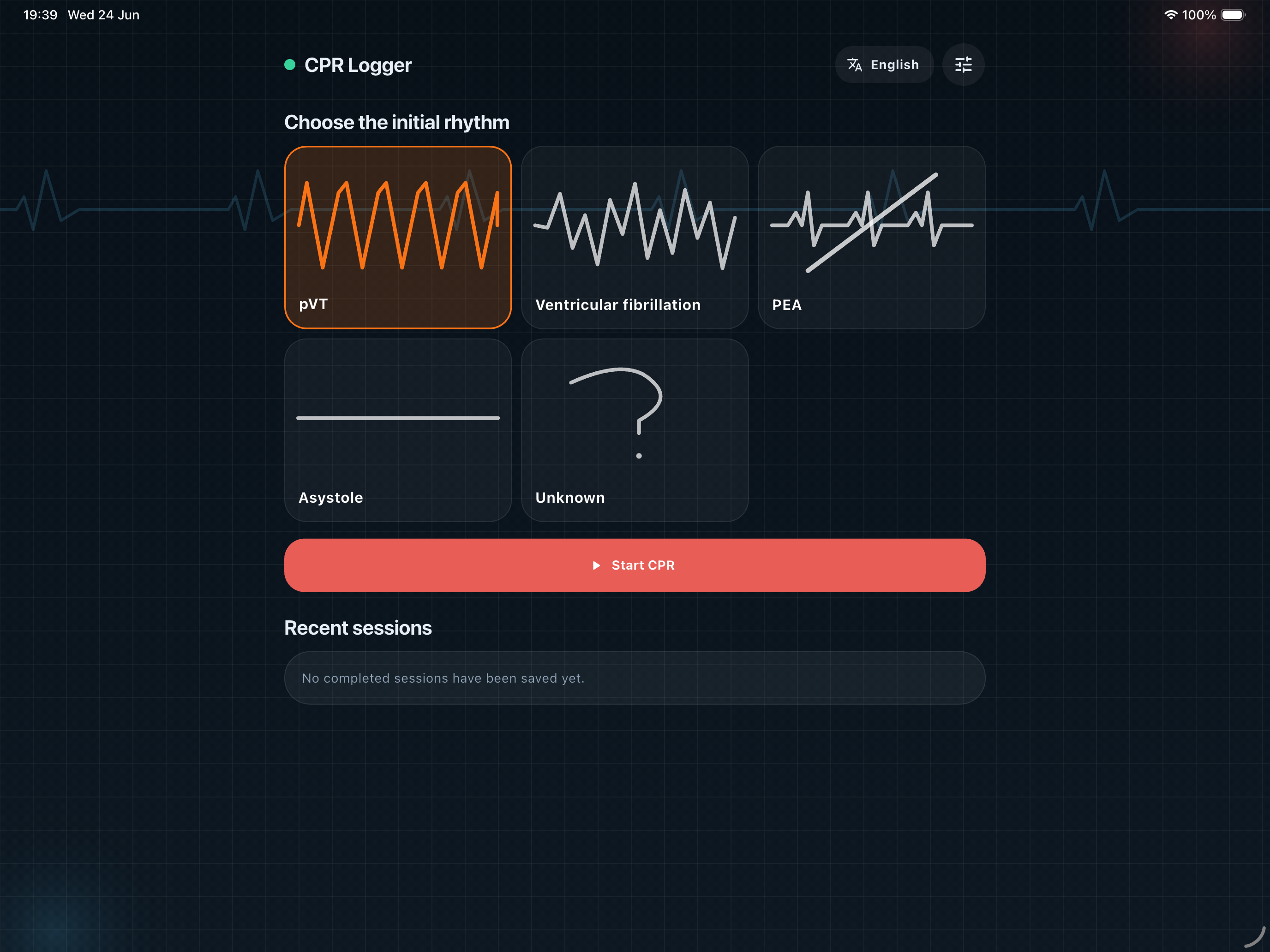Select the PEA rhythm card
The width and height of the screenshot is (1270, 952).
coord(872,237)
